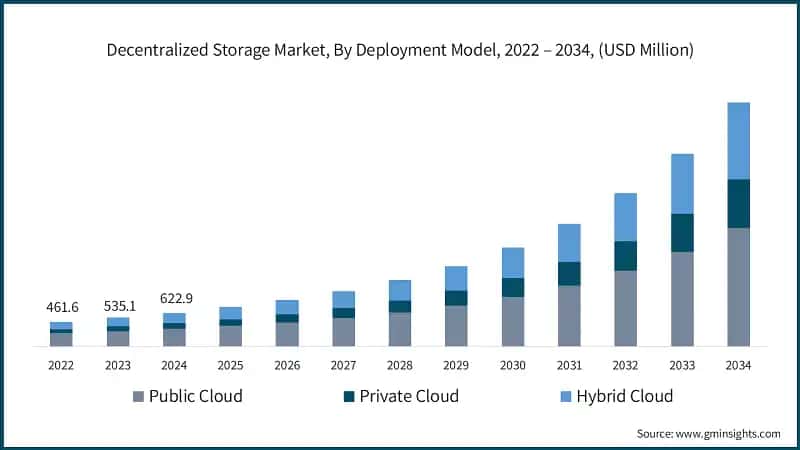Click the value label 535.1
800x450 pixels.
pyautogui.click(x=120, y=306)
